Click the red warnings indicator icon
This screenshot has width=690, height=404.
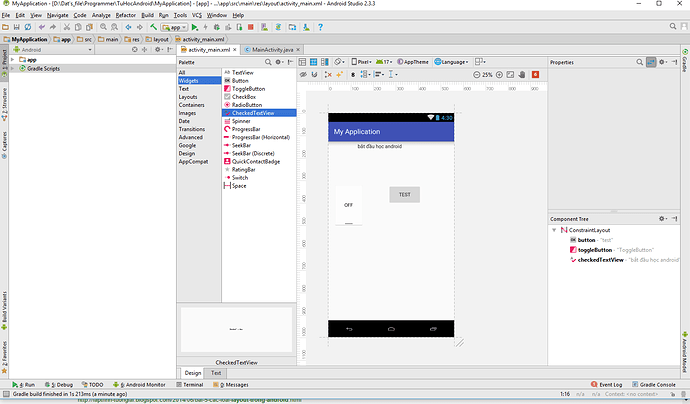pyautogui.click(x=536, y=74)
